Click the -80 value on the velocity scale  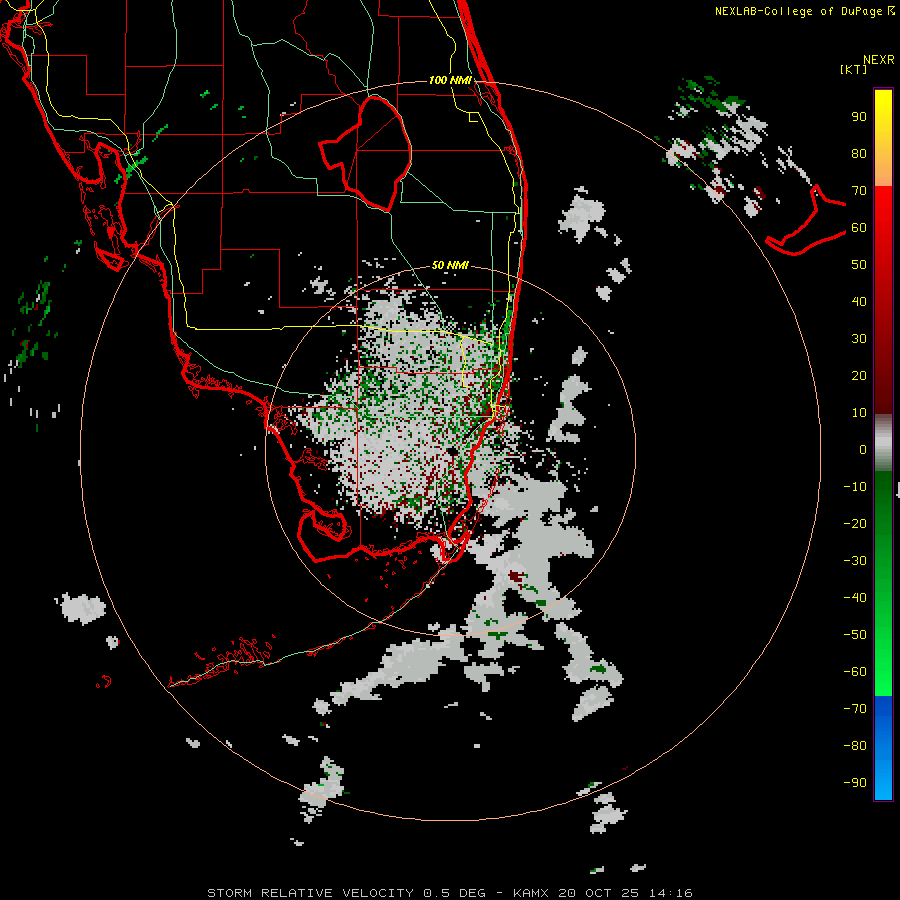point(855,746)
